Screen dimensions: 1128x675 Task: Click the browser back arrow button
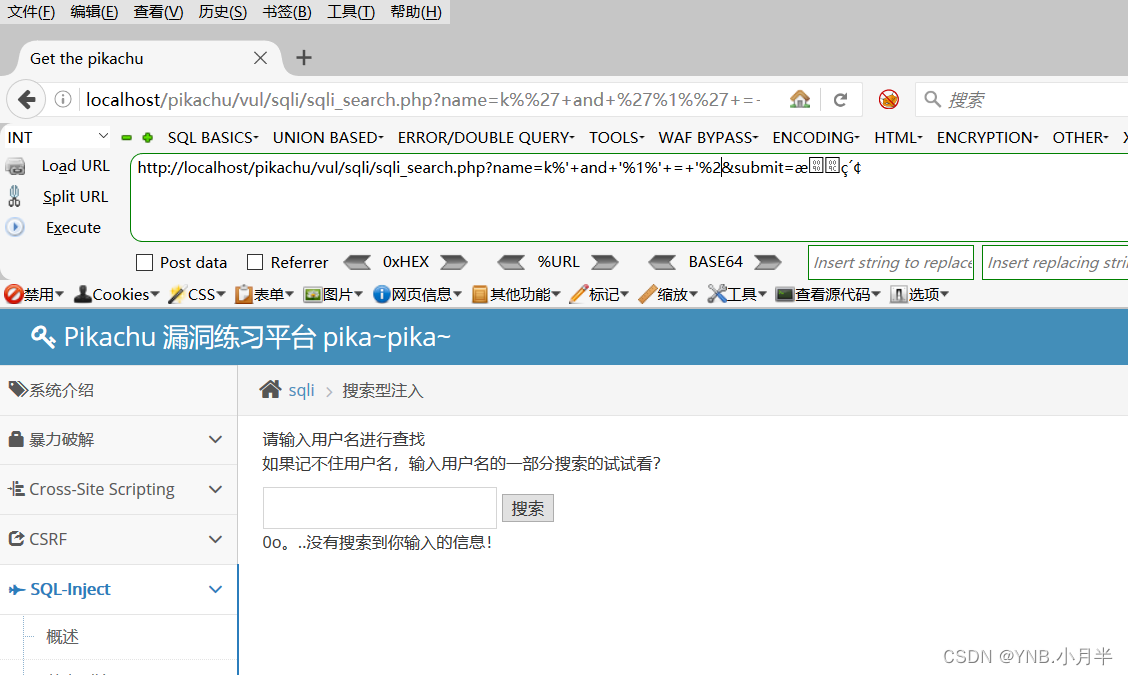coord(27,99)
